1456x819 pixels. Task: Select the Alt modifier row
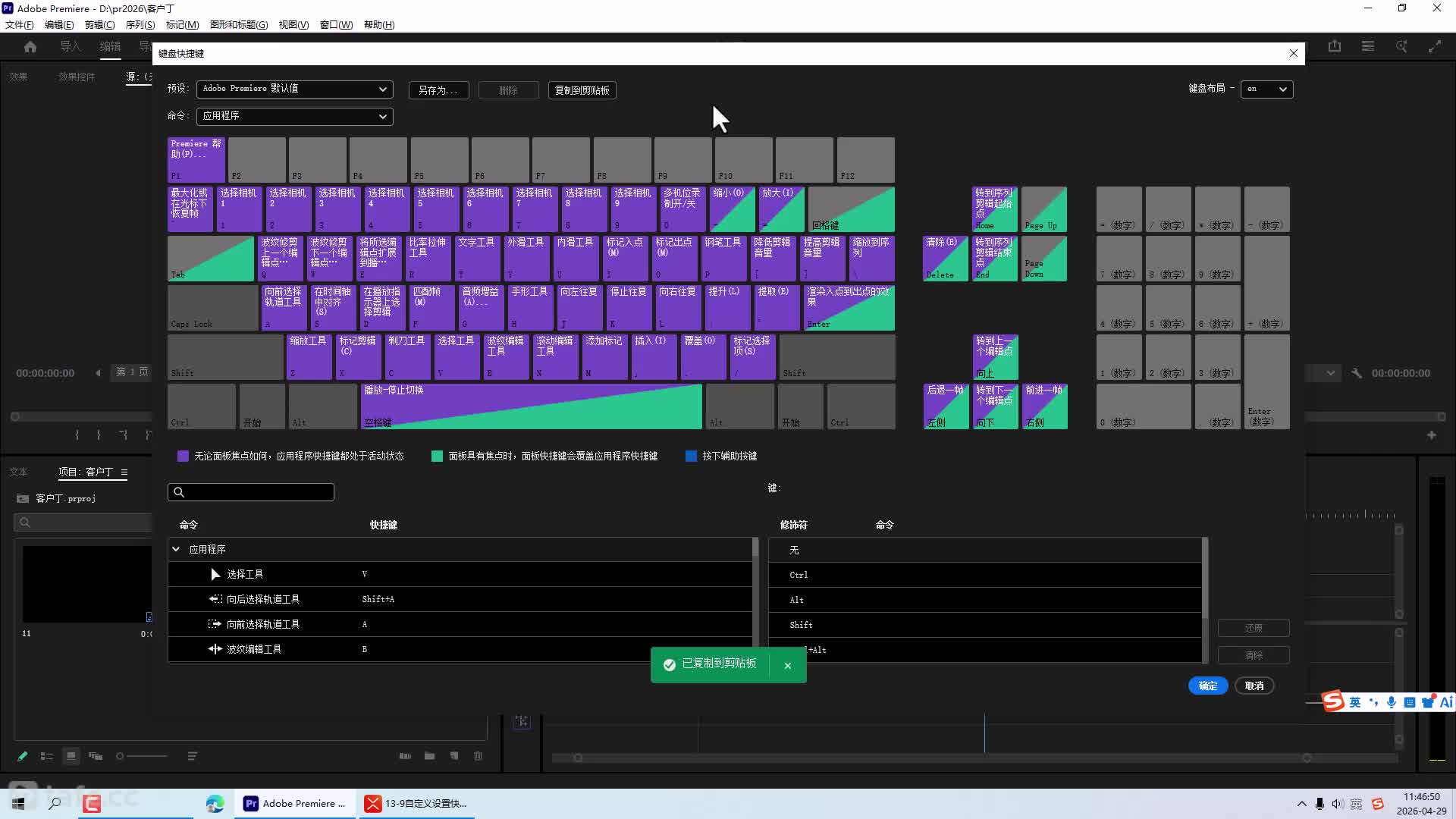[986, 600]
